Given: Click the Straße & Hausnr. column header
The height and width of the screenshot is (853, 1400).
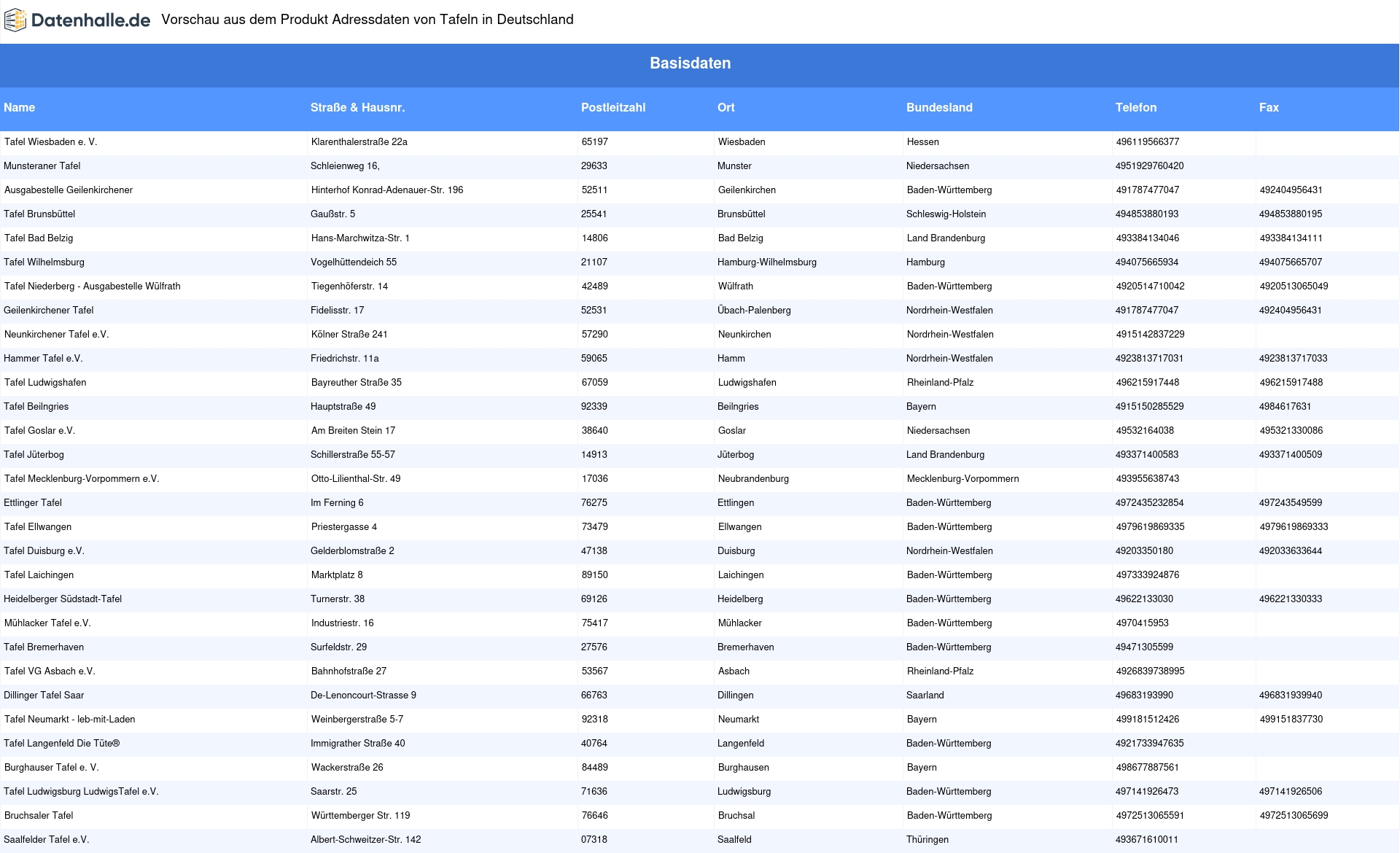Looking at the screenshot, I should [357, 108].
